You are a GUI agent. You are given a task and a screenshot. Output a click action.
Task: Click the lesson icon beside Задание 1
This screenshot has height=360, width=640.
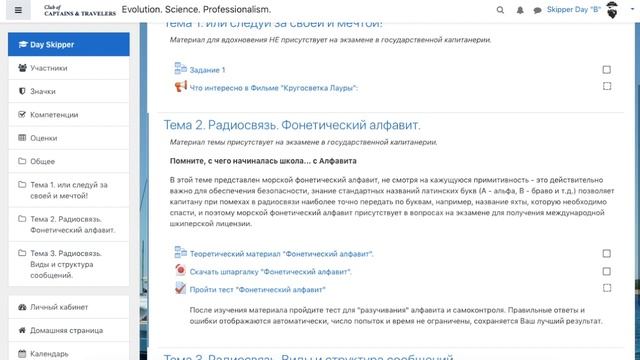coord(180,69)
